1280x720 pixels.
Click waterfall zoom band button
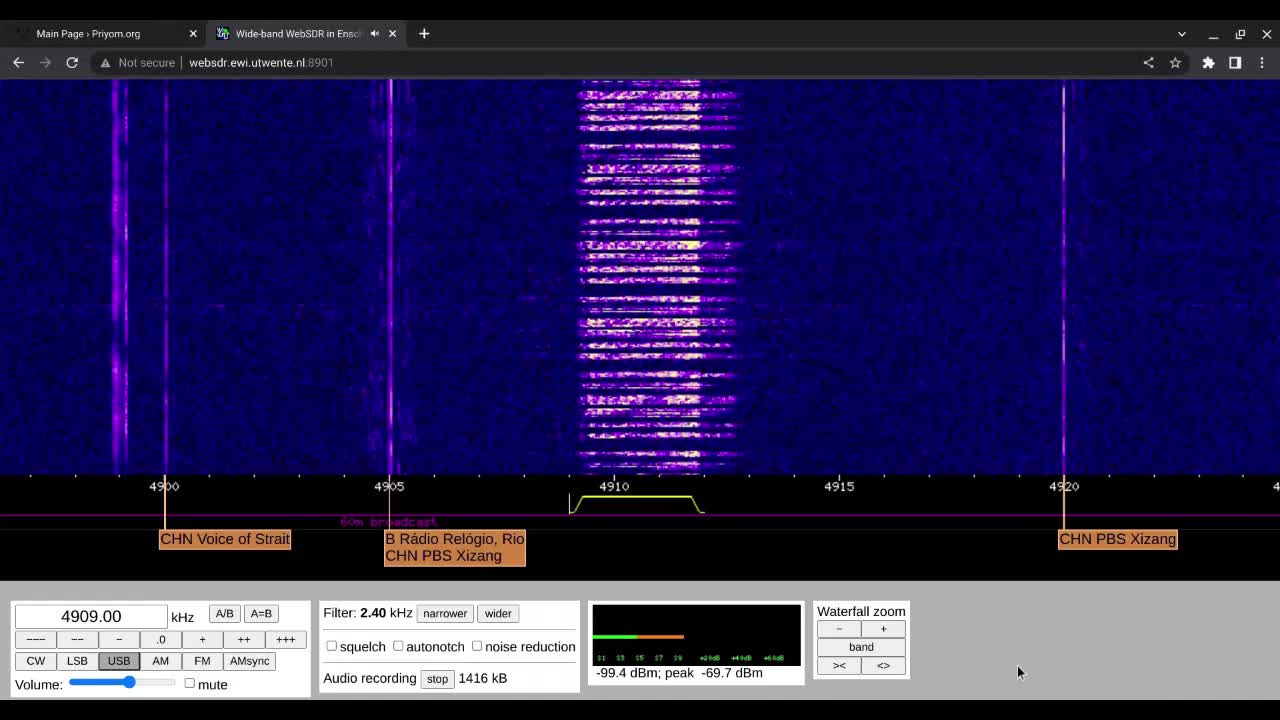coord(861,647)
